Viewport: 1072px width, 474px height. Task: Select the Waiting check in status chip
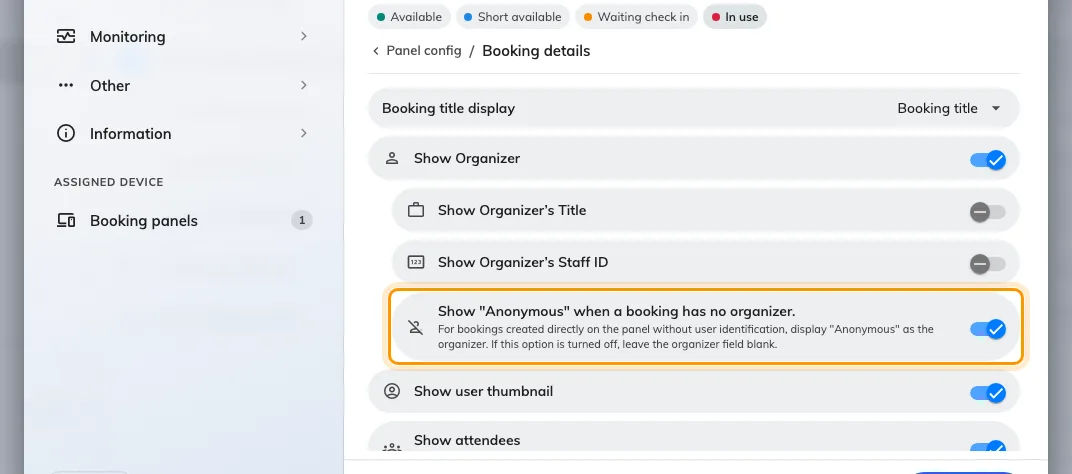pos(636,17)
